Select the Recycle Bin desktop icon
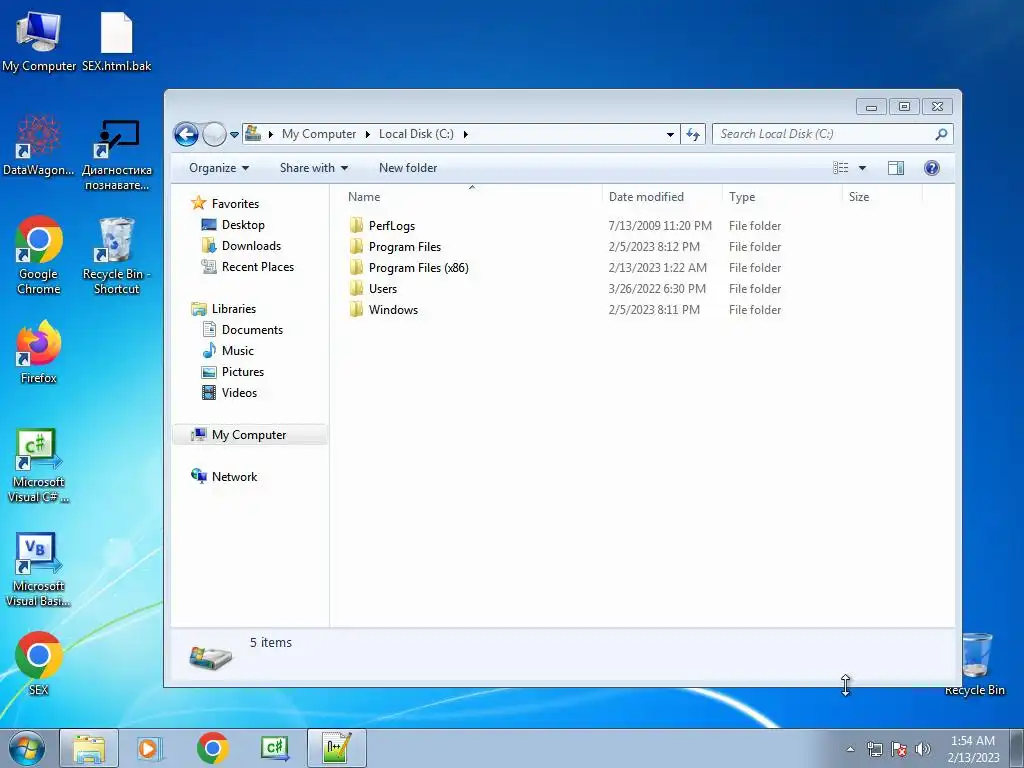Viewport: 1024px width, 768px height. click(x=976, y=665)
